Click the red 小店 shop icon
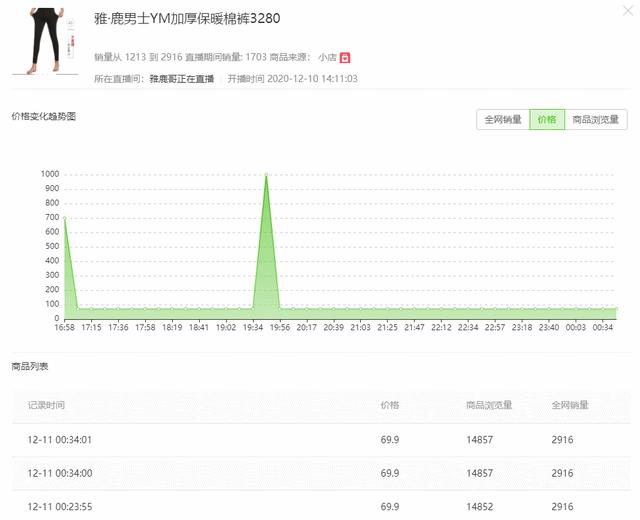Image resolution: width=640 pixels, height=520 pixels. point(345,58)
